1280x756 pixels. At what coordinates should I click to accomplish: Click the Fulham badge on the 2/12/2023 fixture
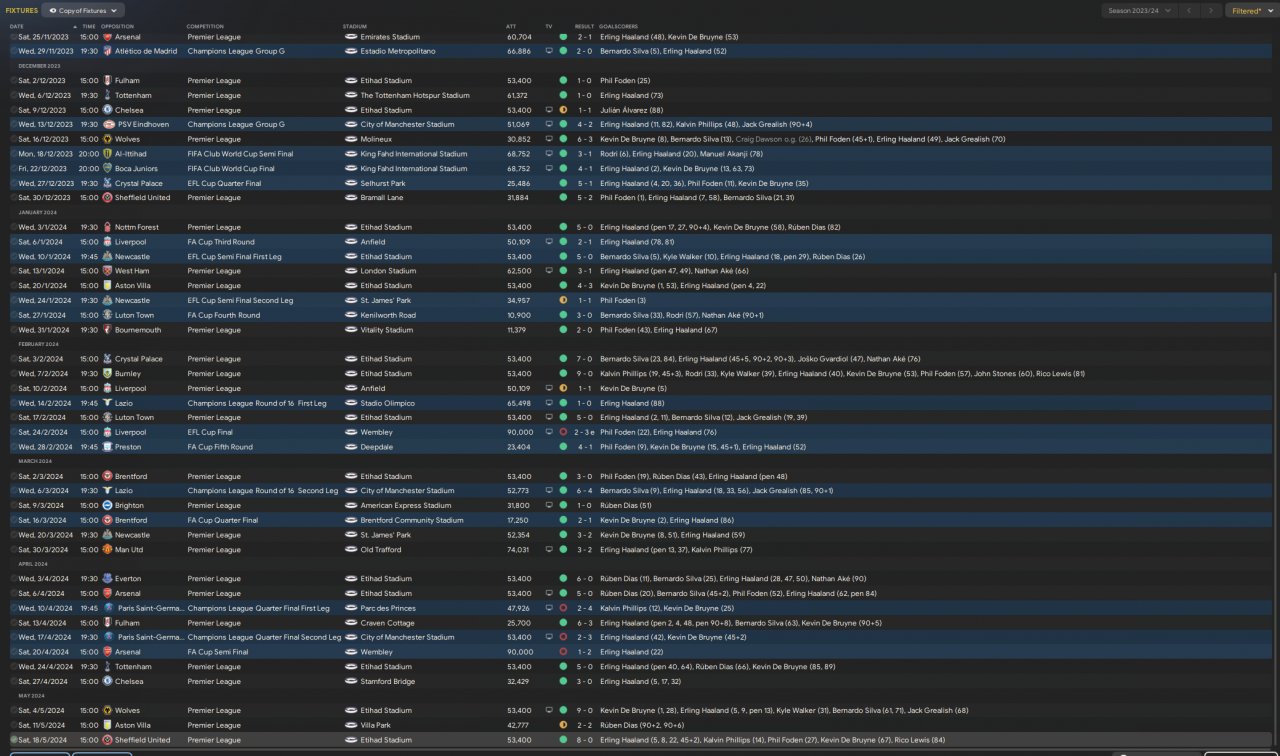tap(107, 81)
